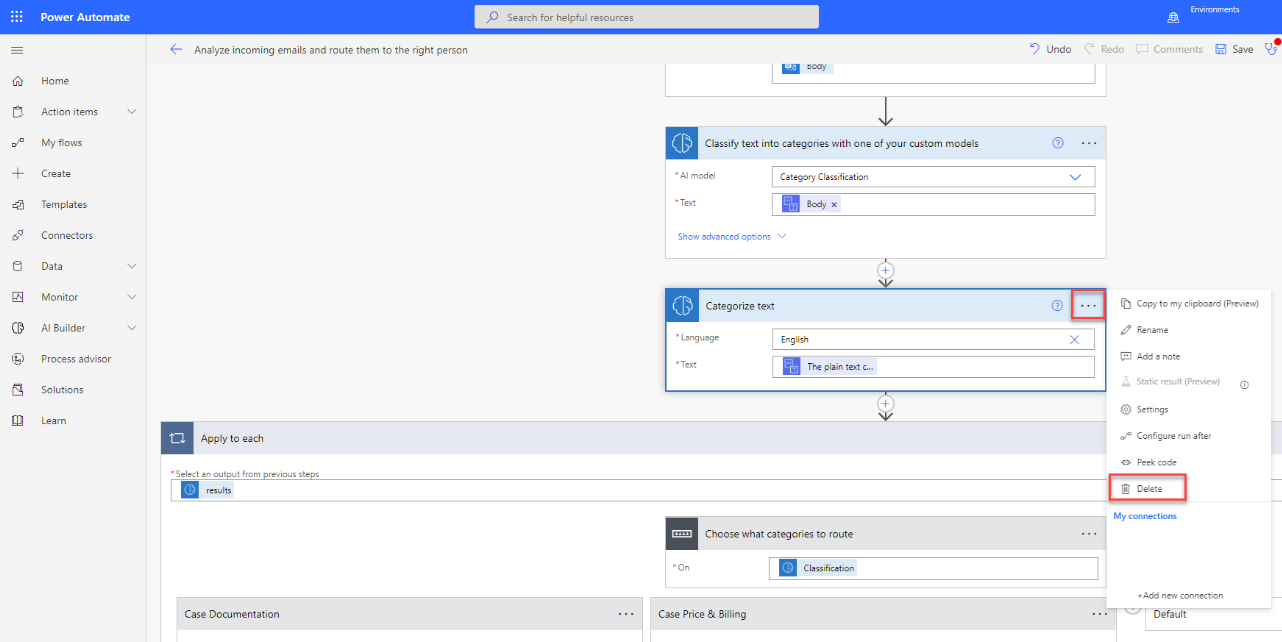Screen dimensions: 1282x642
Task: Click the Undo arrow icon
Action: click(1032, 48)
